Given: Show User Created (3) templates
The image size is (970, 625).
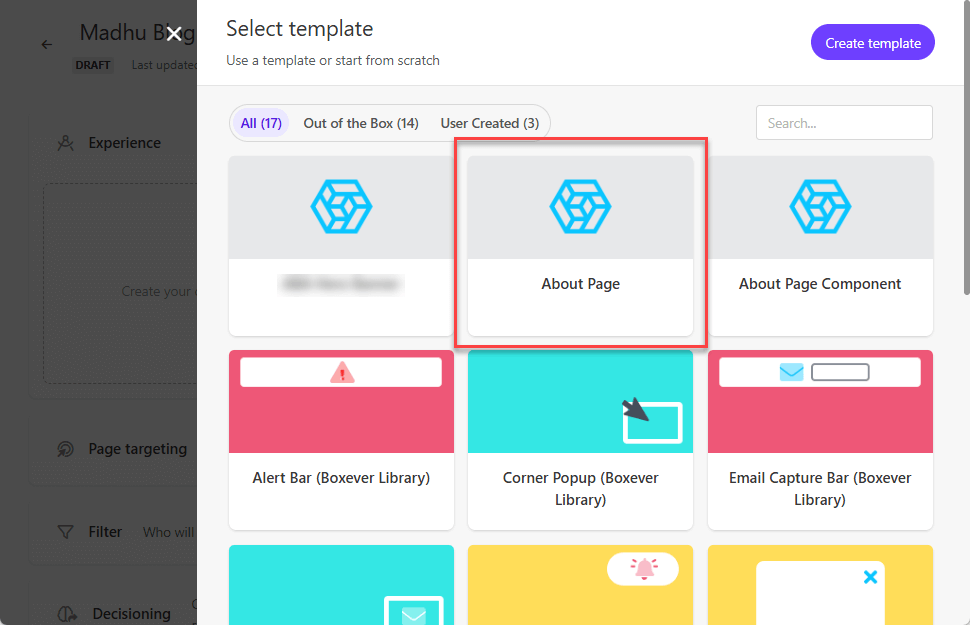Looking at the screenshot, I should point(489,123).
